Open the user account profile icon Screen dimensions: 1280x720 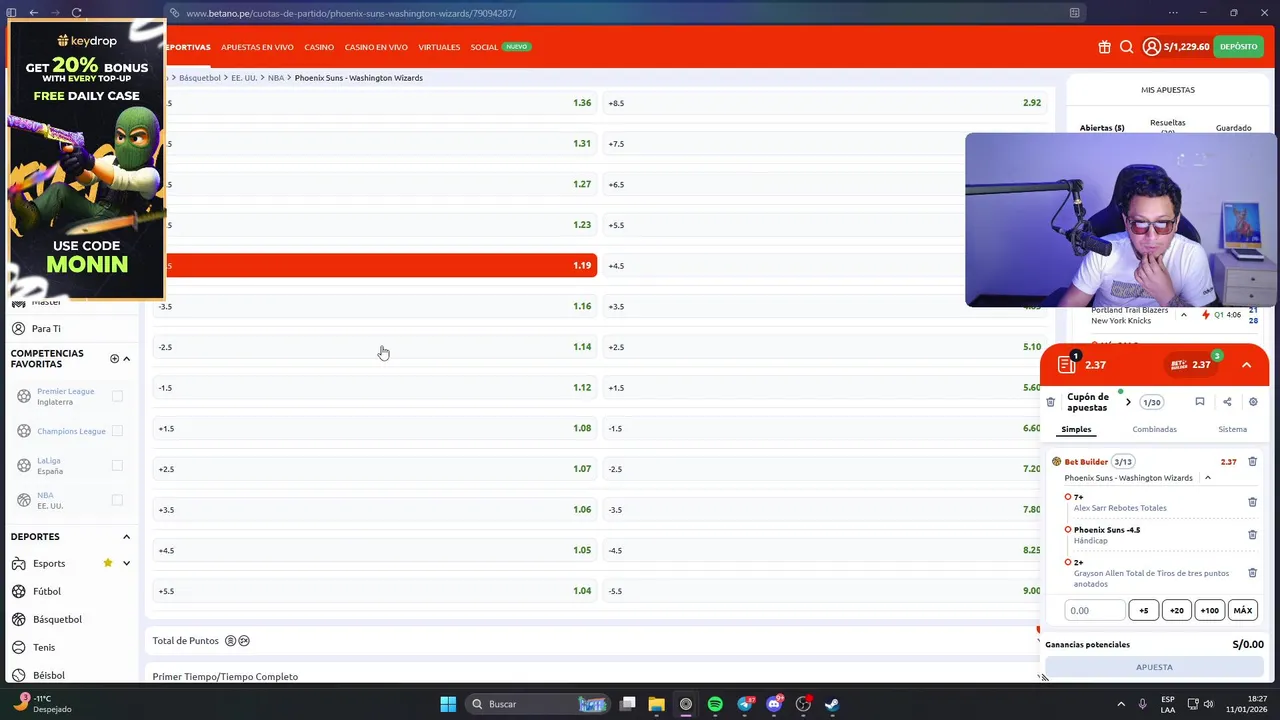1151,47
